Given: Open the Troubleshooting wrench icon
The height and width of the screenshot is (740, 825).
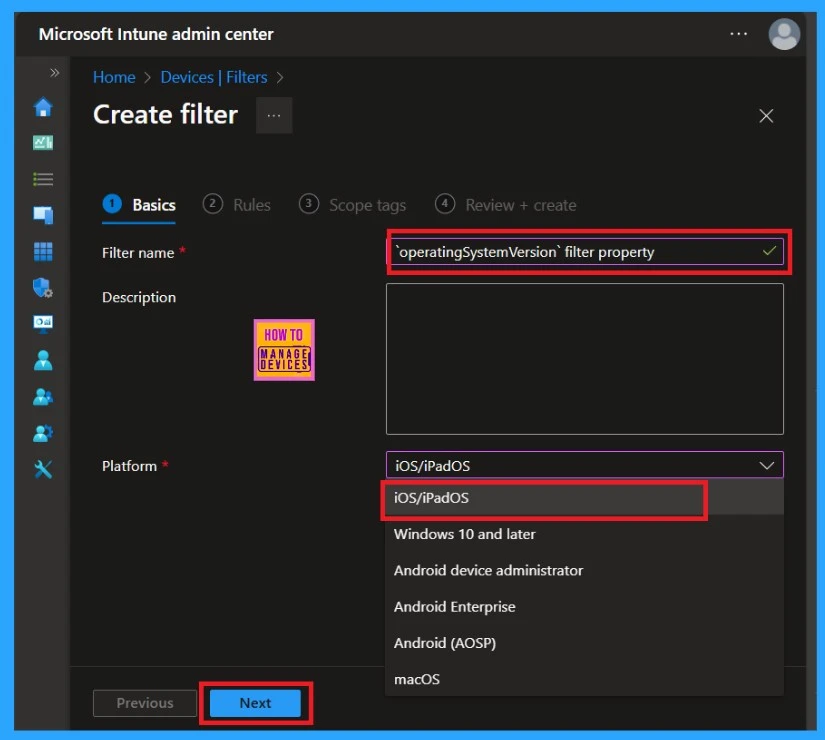Looking at the screenshot, I should coord(43,469).
